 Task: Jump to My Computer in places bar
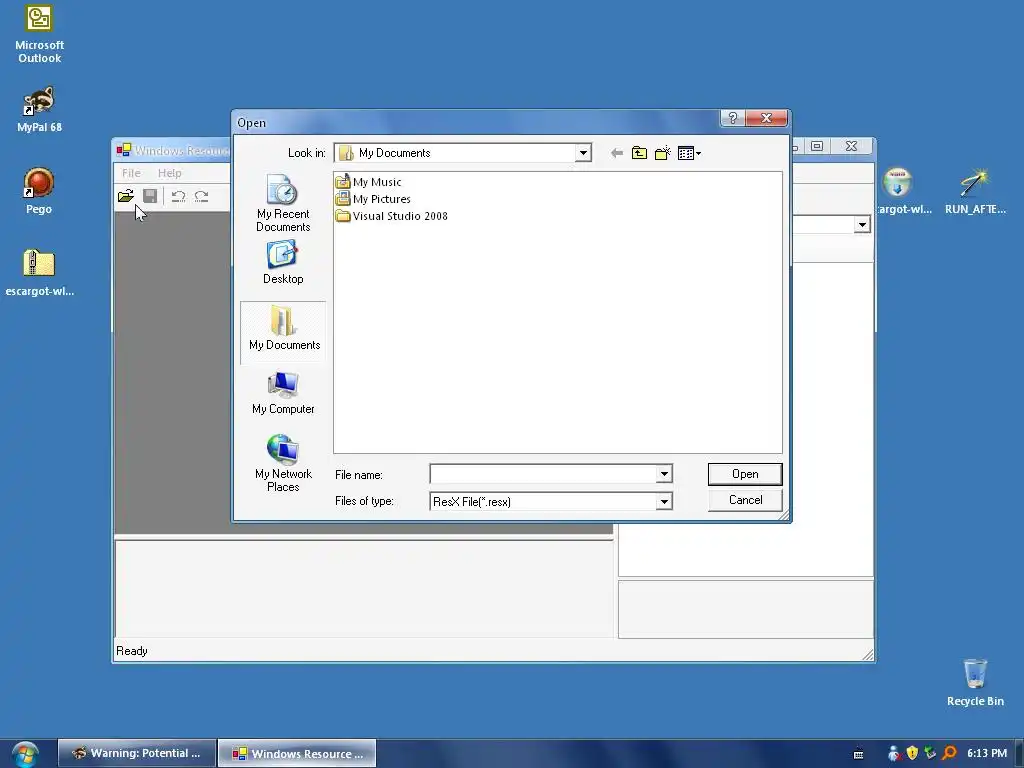click(x=283, y=393)
